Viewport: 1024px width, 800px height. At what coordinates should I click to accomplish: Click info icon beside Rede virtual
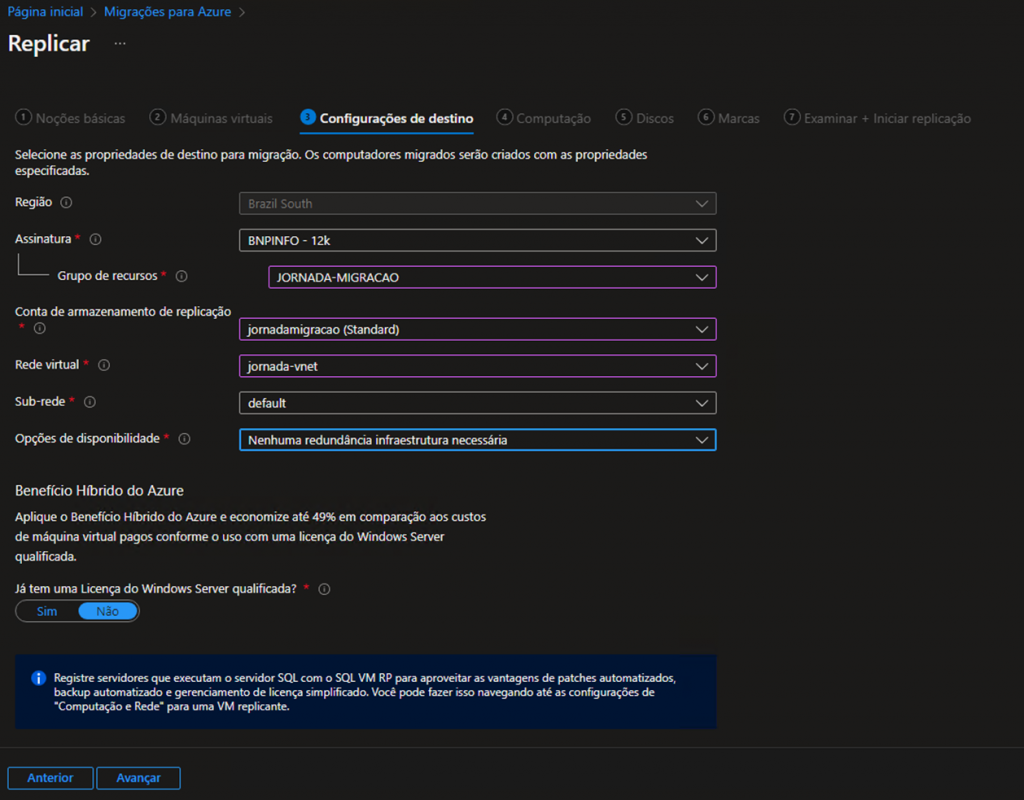click(104, 365)
